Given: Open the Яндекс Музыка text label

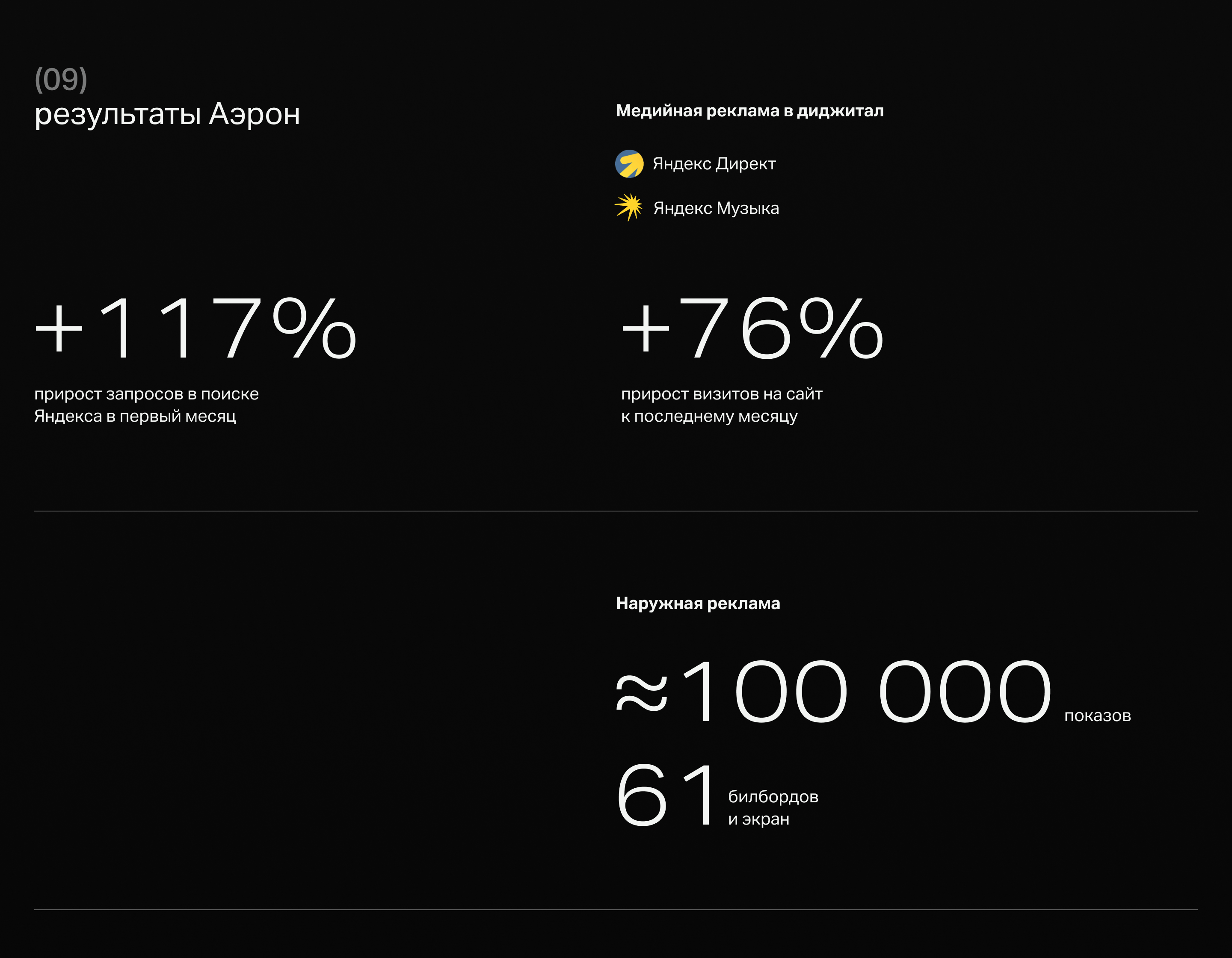Looking at the screenshot, I should [716, 208].
